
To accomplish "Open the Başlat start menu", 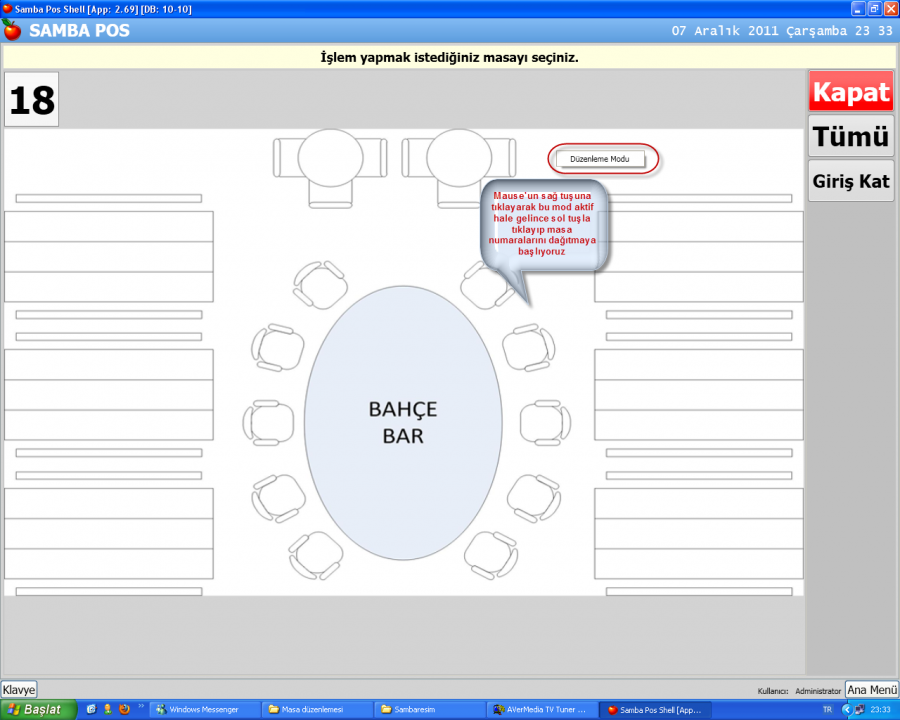I will point(38,710).
